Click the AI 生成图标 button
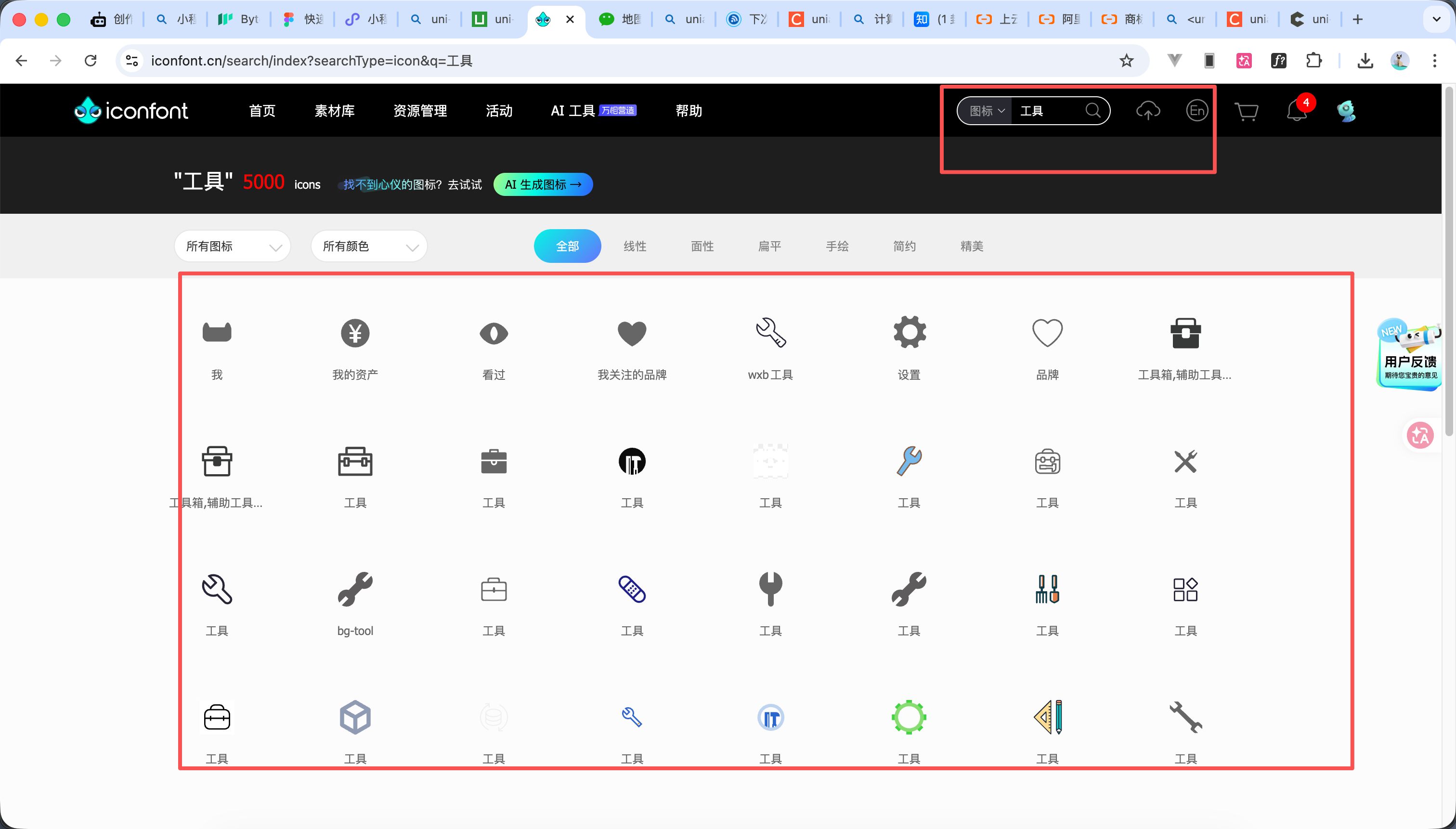The height and width of the screenshot is (829, 1456). 543,184
